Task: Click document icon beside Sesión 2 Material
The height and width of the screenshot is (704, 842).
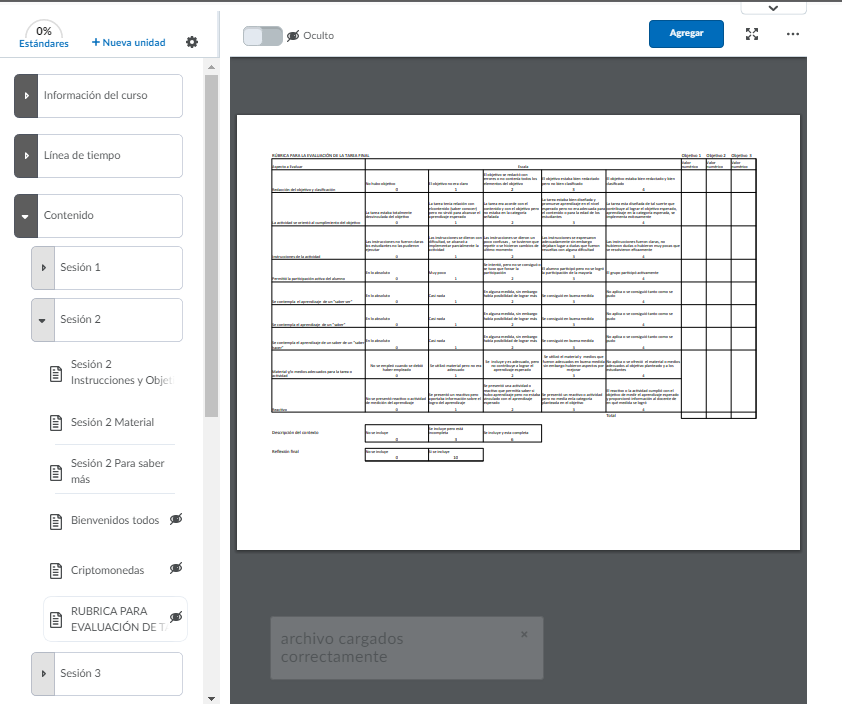Action: [56, 423]
